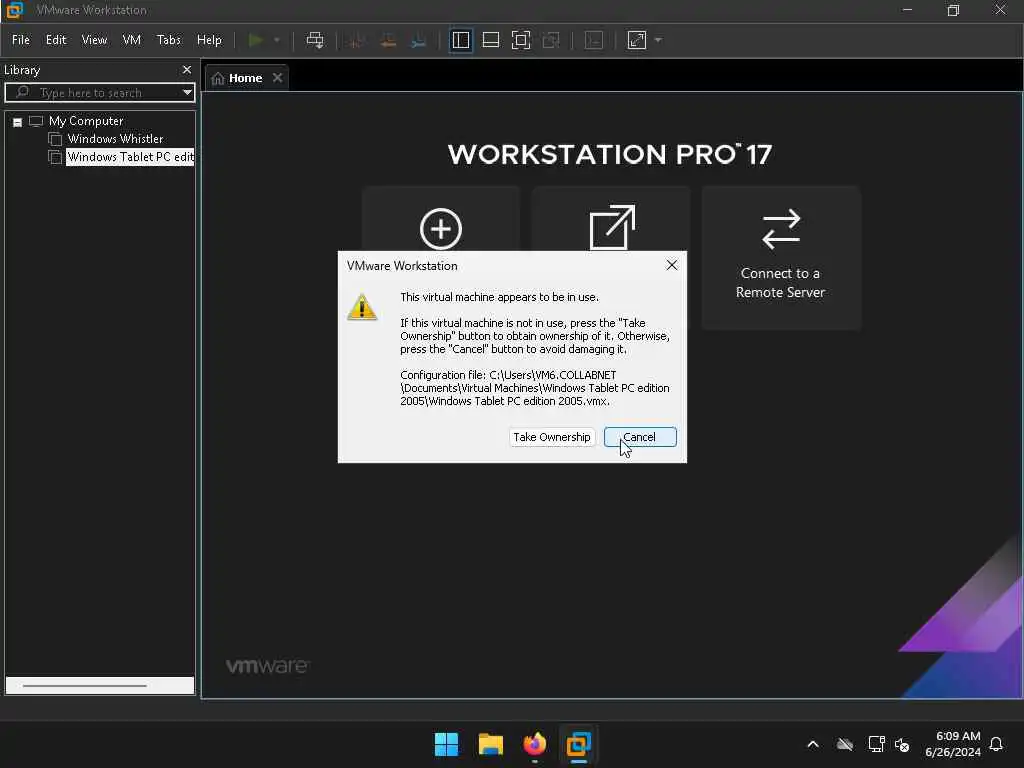Click the open virtual machine icon
Image resolution: width=1024 pixels, height=768 pixels.
point(612,227)
